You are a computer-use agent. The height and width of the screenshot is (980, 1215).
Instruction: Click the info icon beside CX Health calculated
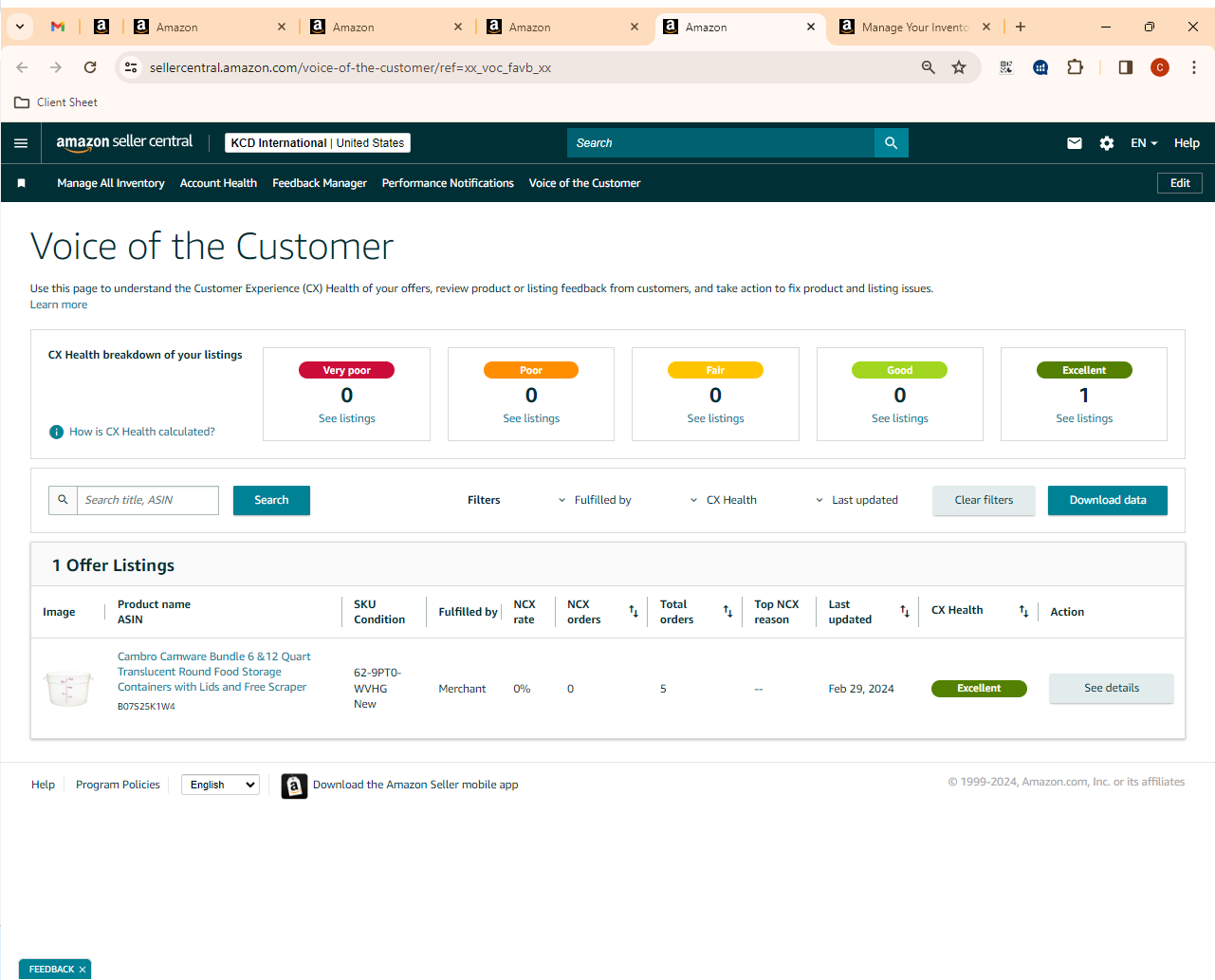57,432
